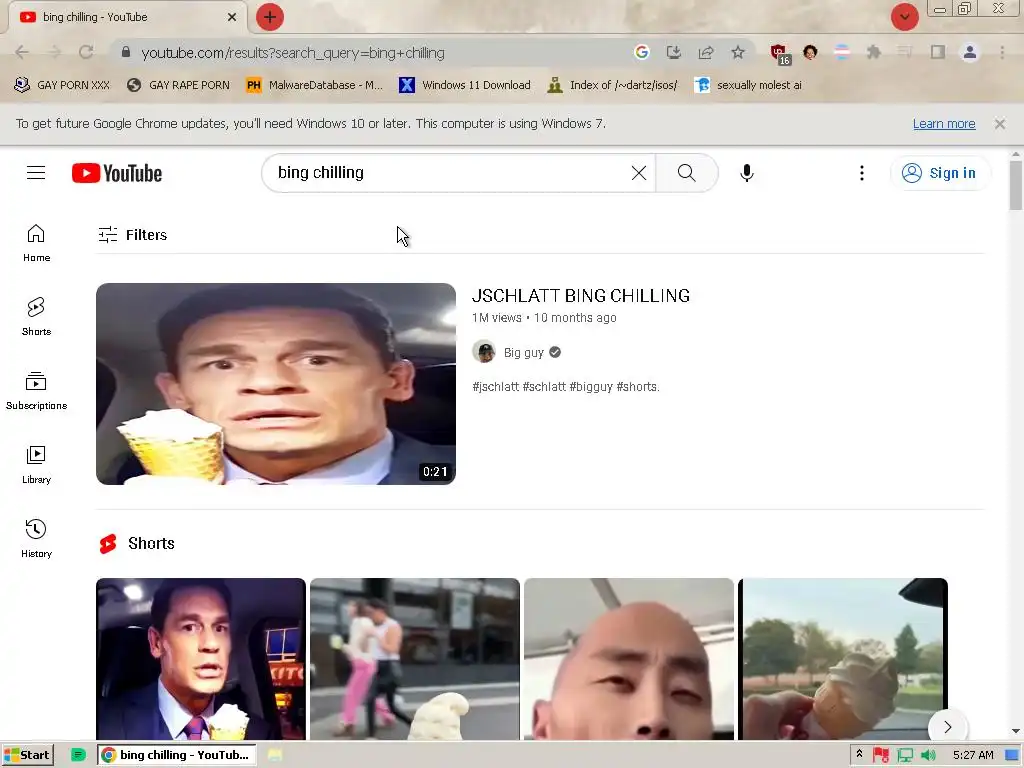Open the Short showing people on the street
The width and height of the screenshot is (1024, 768).
click(x=415, y=659)
